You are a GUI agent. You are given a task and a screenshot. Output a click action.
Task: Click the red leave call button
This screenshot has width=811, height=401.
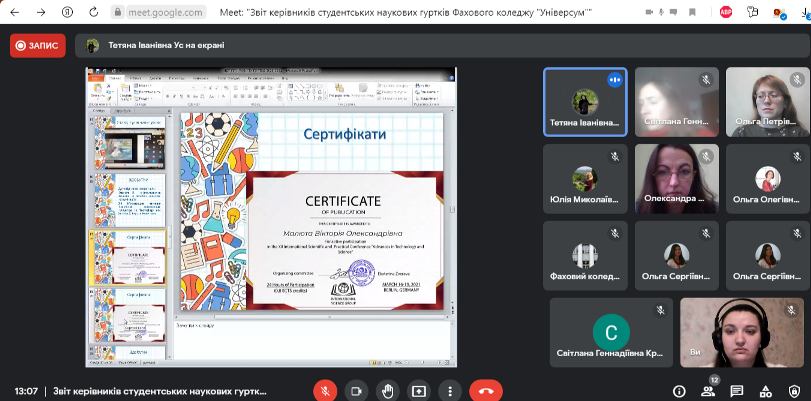(x=486, y=391)
